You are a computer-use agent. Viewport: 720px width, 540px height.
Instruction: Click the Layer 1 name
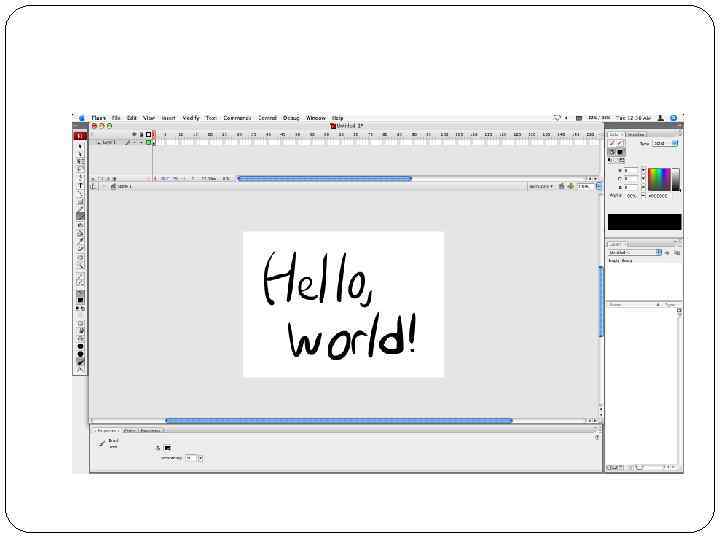pyautogui.click(x=109, y=142)
